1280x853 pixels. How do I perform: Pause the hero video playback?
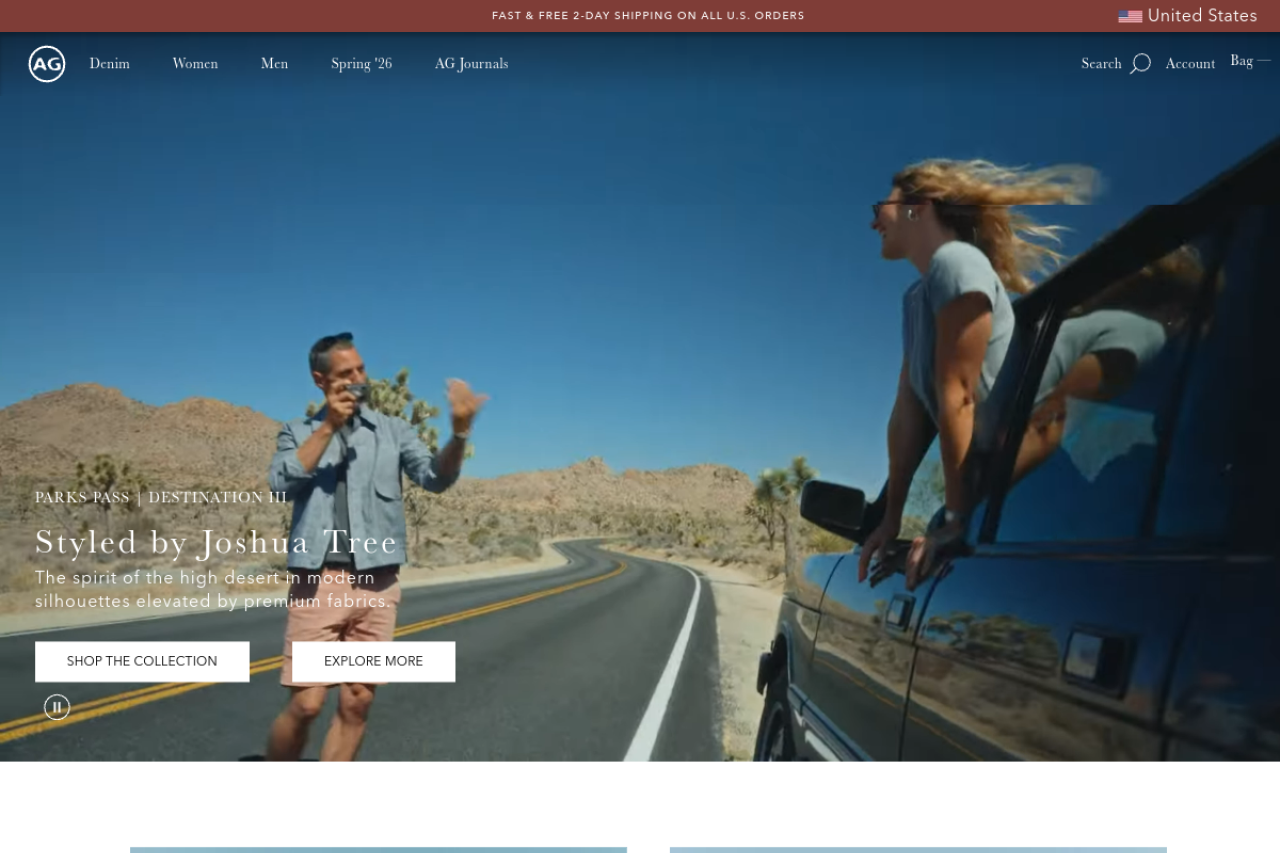click(x=57, y=707)
